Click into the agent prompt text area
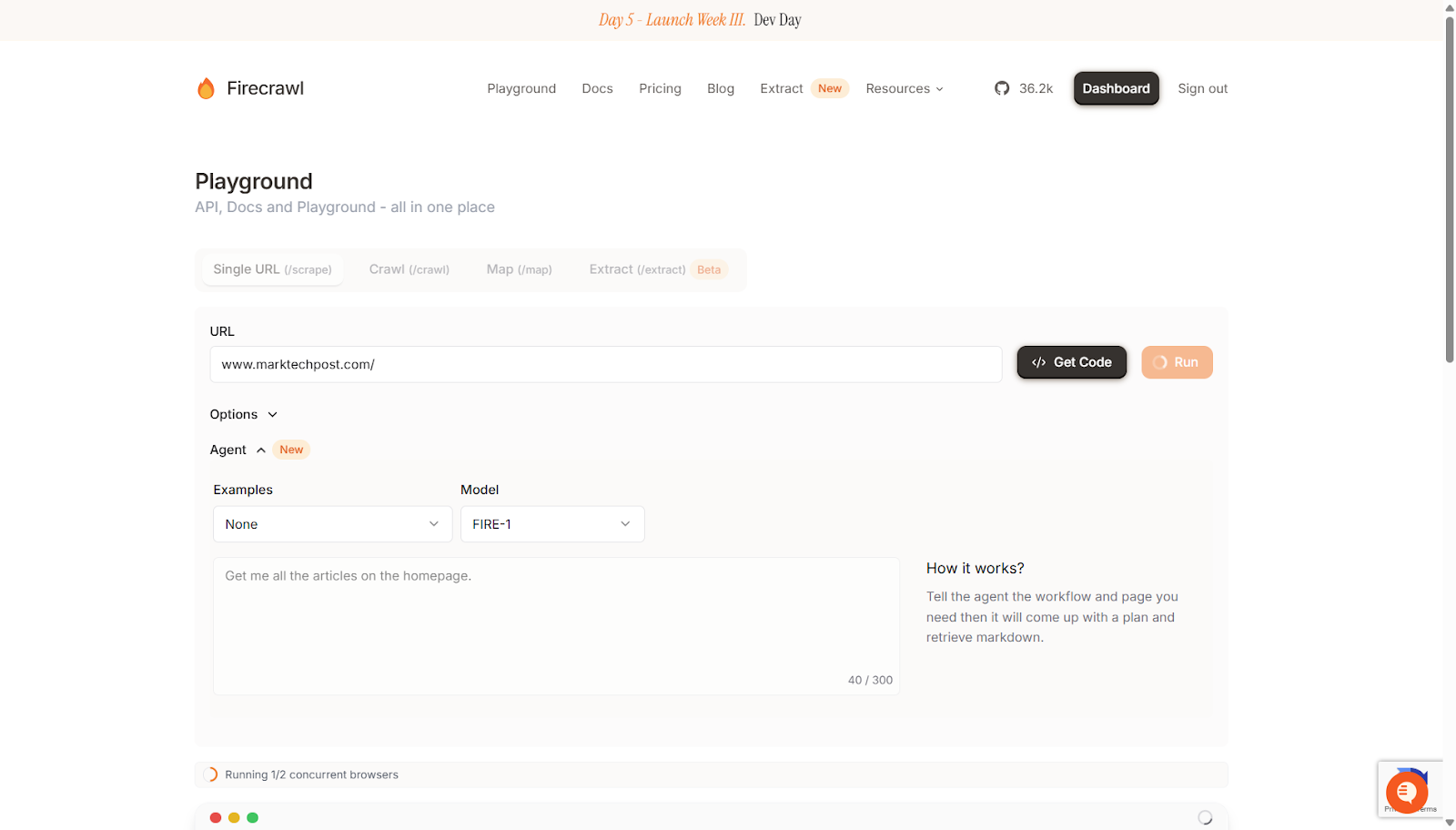 coord(556,626)
